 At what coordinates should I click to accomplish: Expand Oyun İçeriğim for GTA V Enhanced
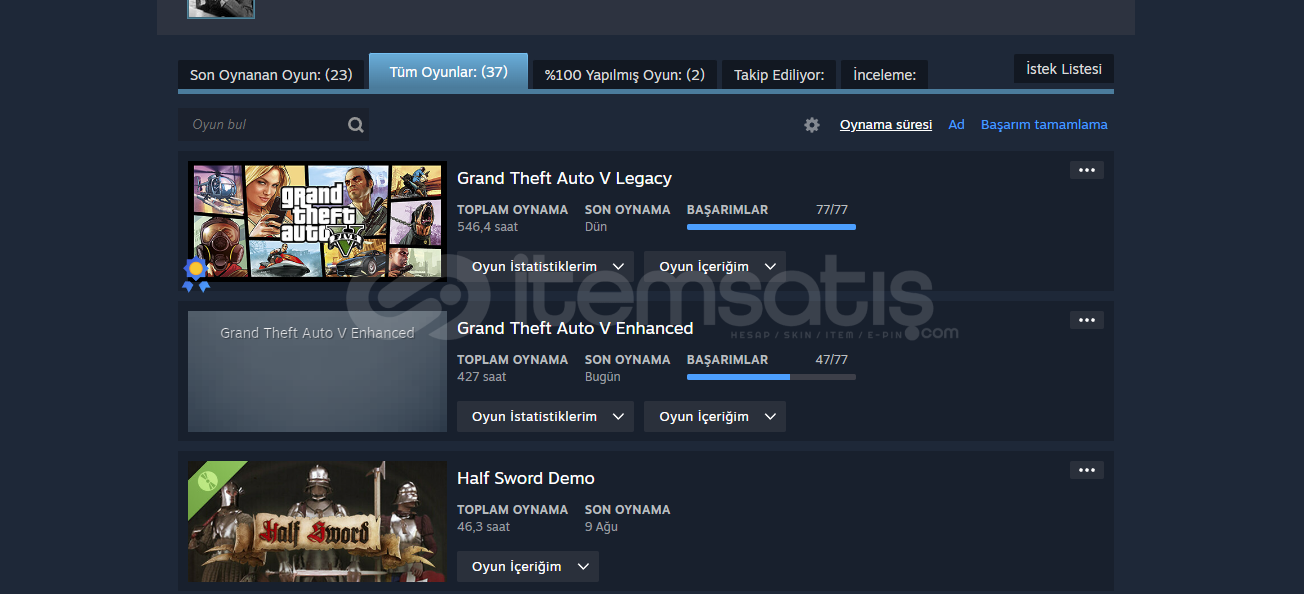click(x=715, y=416)
